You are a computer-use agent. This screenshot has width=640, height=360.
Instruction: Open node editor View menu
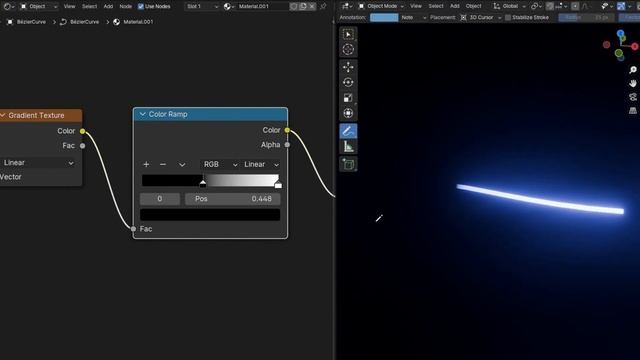[69, 7]
